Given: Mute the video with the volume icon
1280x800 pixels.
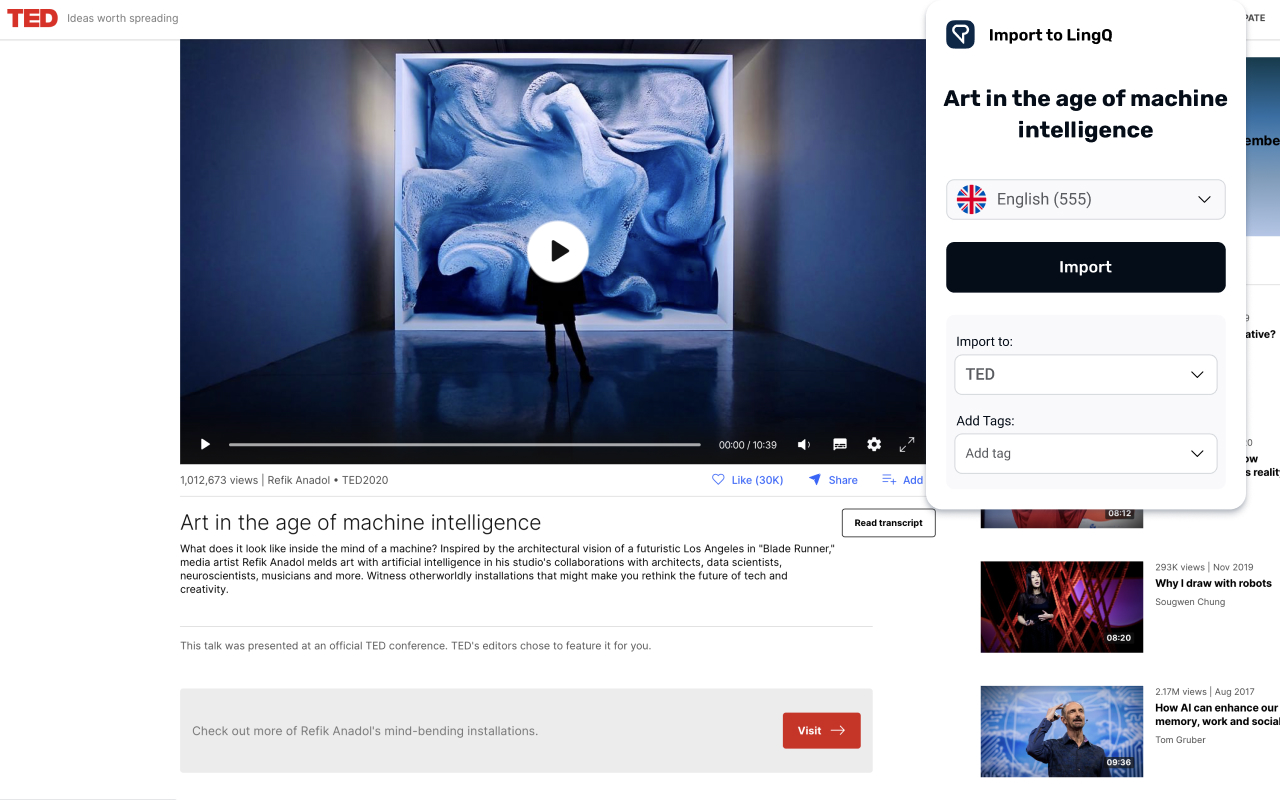Looking at the screenshot, I should click(804, 444).
